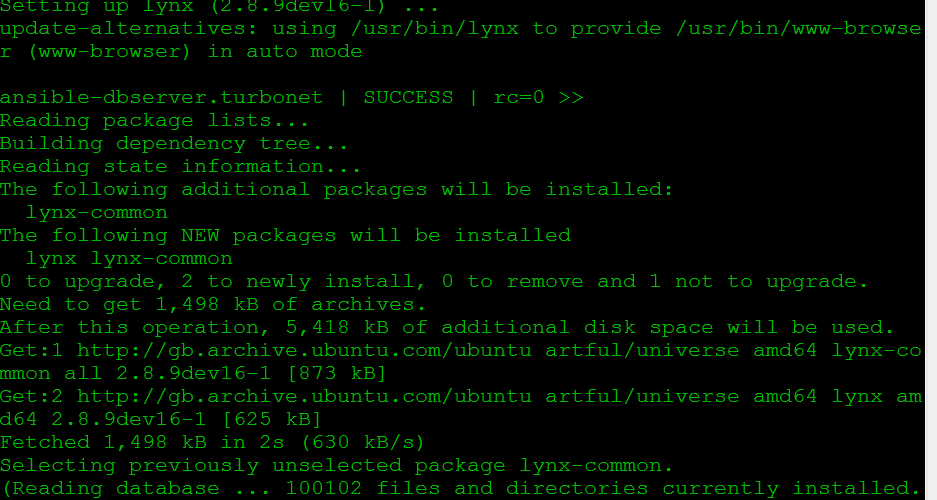Click the first gb.archive.ubuntu.com URL on Get:1 line
This screenshot has height=500, width=937.
[304, 350]
